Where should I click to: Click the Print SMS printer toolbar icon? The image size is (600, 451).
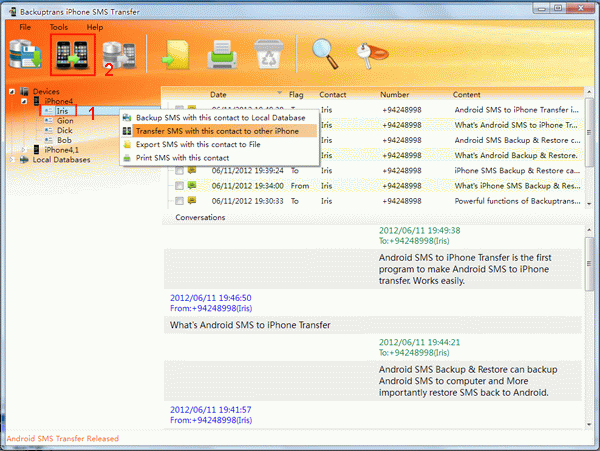(222, 55)
